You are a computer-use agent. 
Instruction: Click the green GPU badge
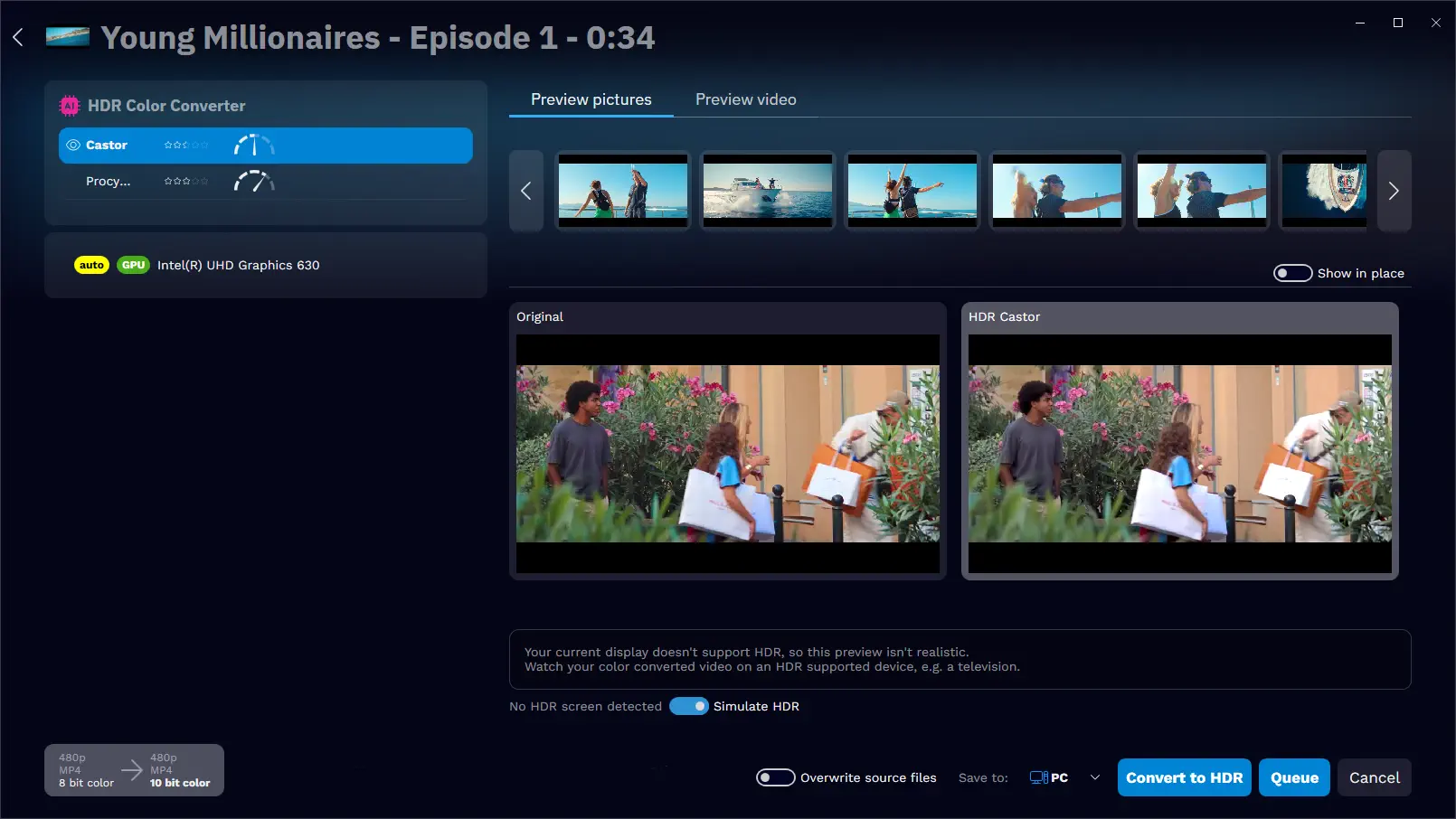[133, 265]
